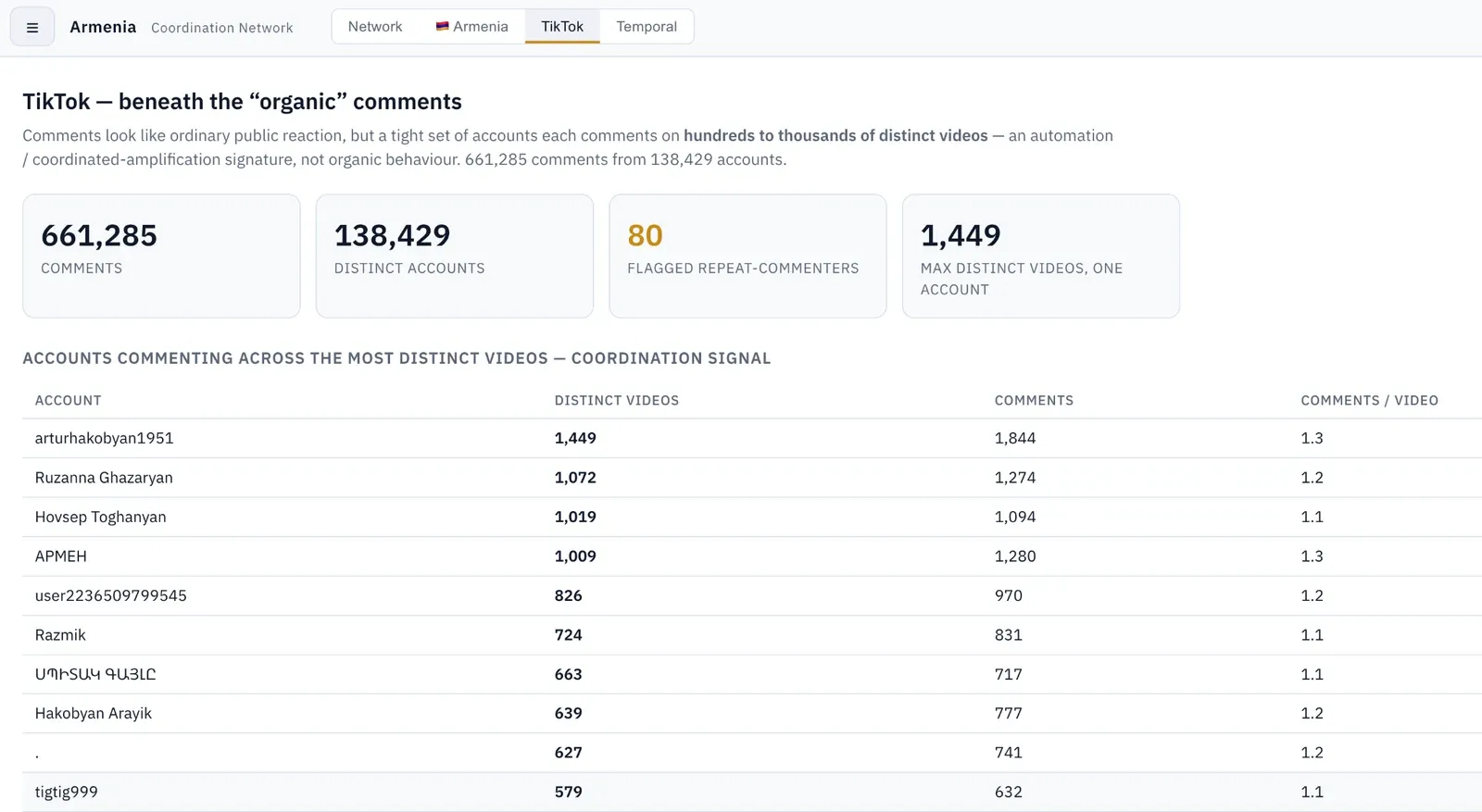Click distinct videos value 1,009
Screen dimensions: 1482x812
[x=575, y=556]
